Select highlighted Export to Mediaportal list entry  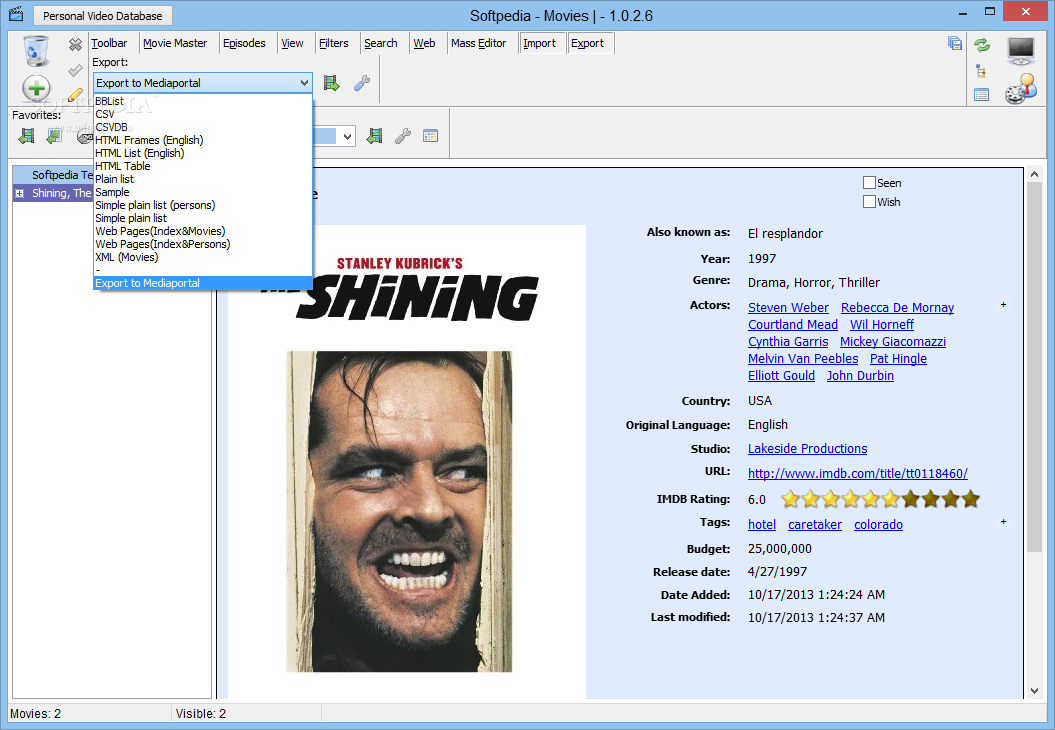[203, 283]
